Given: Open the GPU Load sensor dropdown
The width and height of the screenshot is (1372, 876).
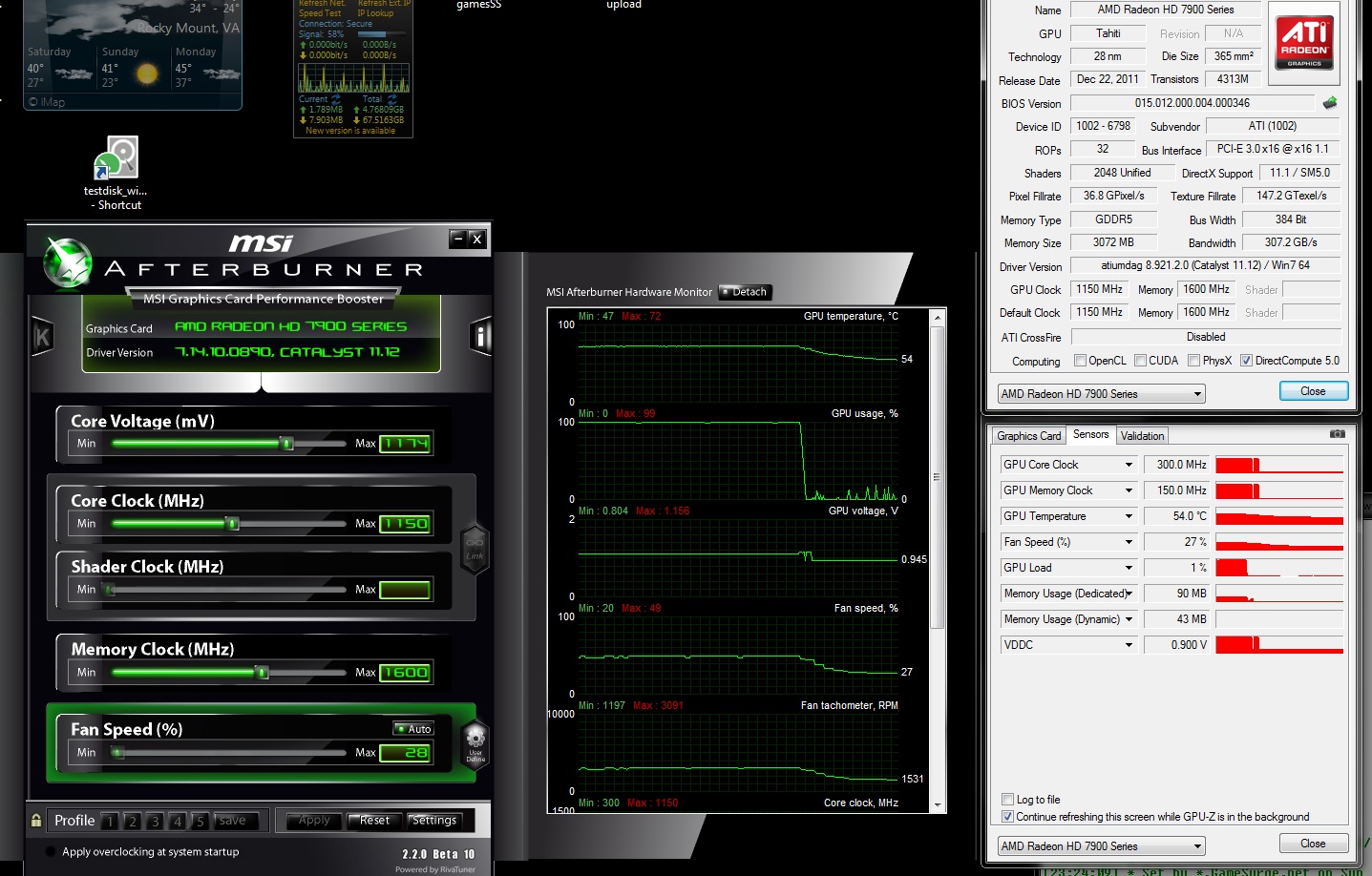Looking at the screenshot, I should [x=1129, y=568].
